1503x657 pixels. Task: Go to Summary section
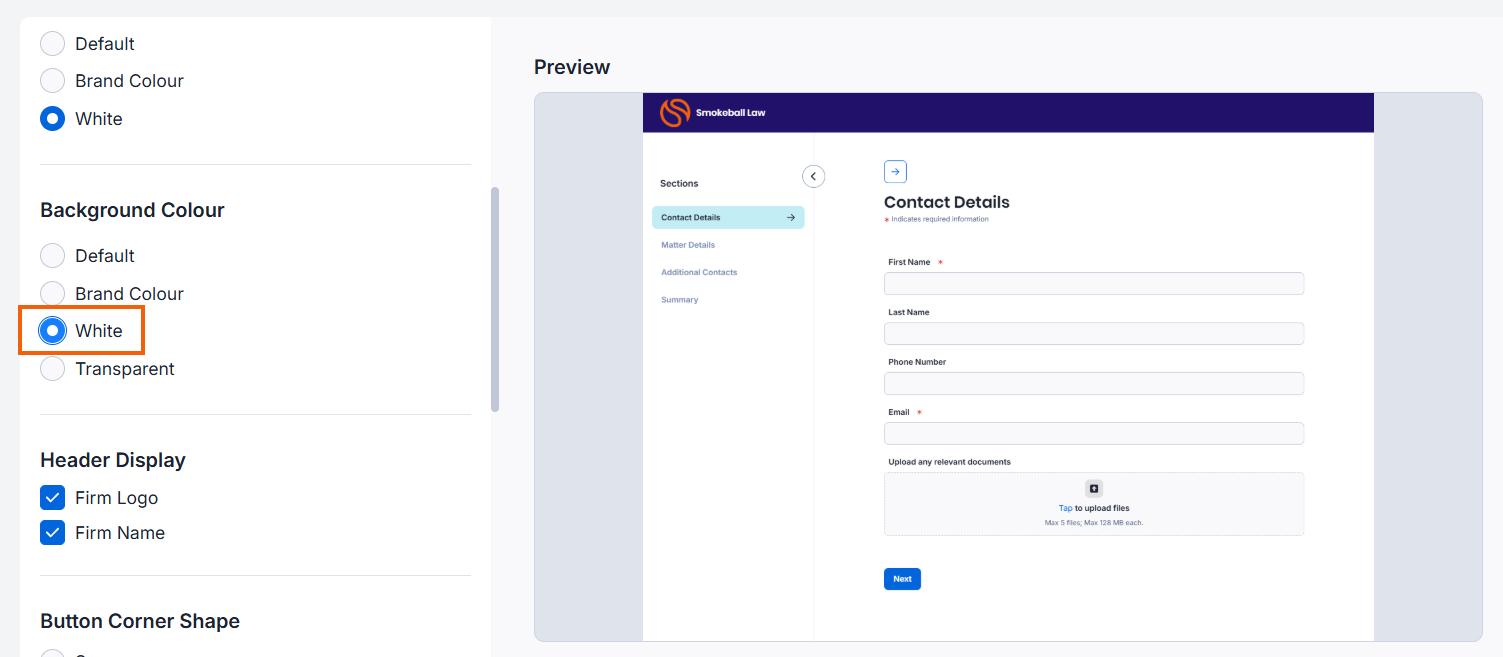pyautogui.click(x=680, y=300)
